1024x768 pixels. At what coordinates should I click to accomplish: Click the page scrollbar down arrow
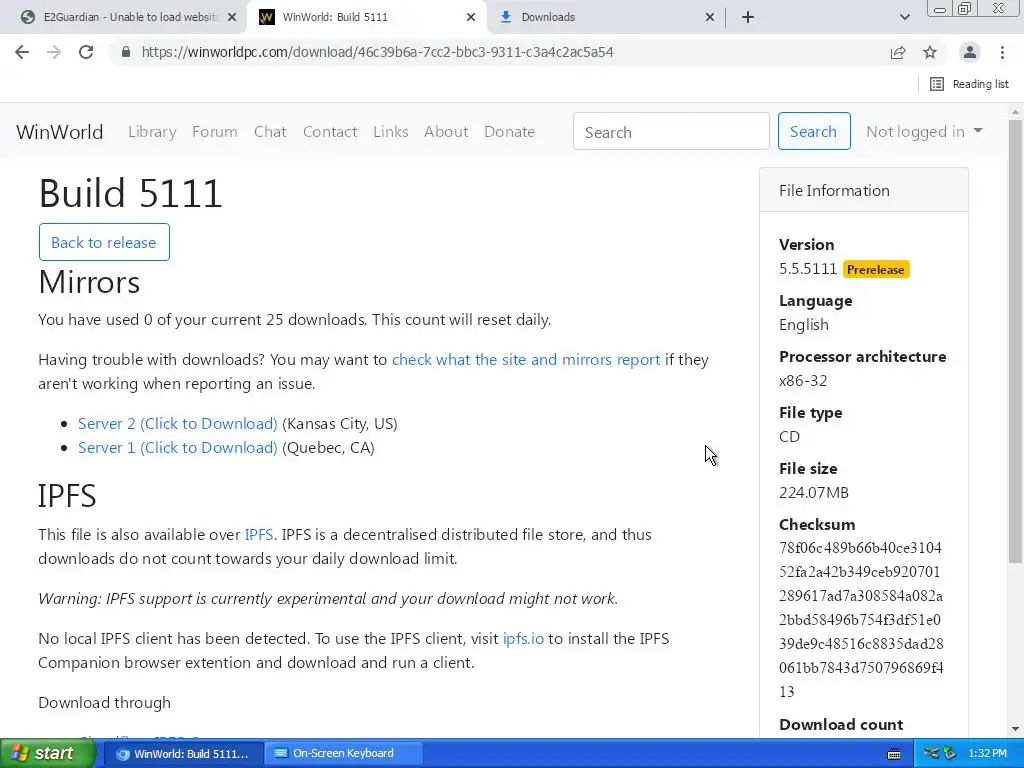point(1016,729)
